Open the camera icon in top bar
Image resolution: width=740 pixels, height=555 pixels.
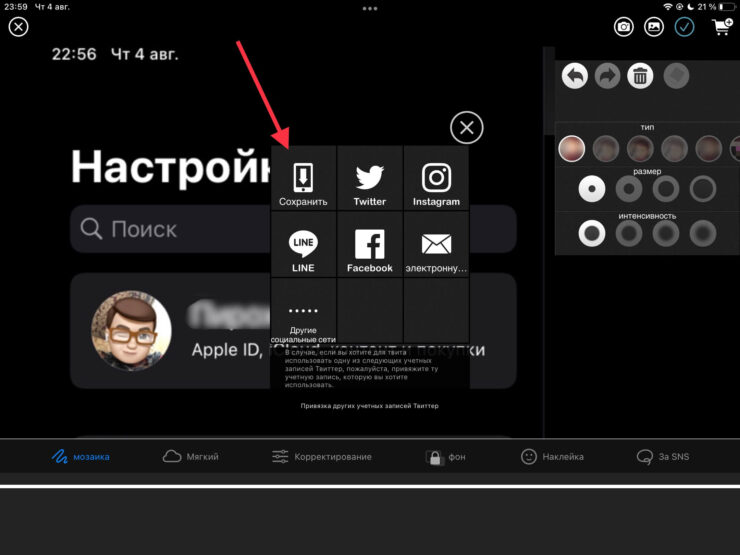624,27
